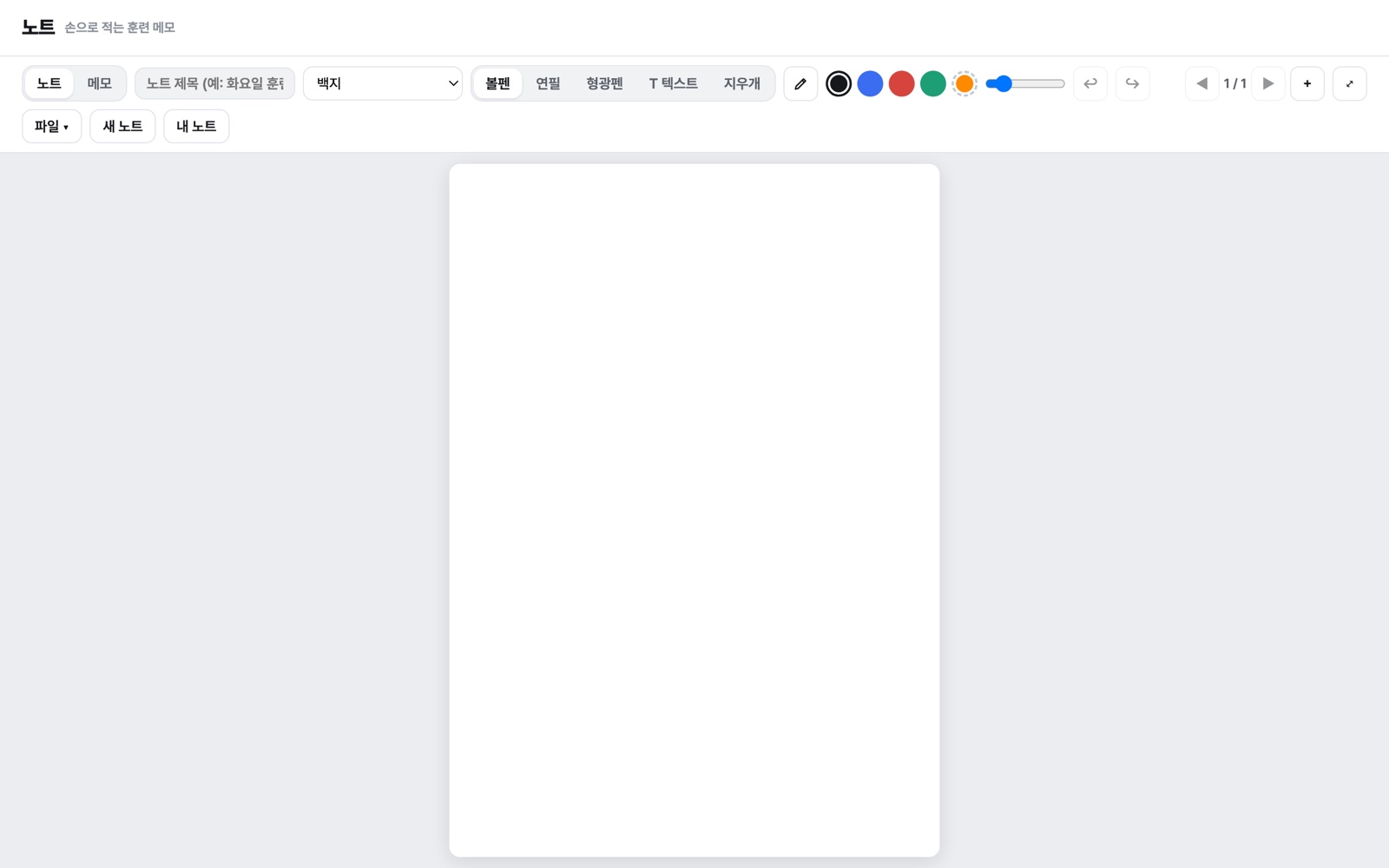Click the 노트 app title heading
Image resolution: width=1389 pixels, height=868 pixels.
pos(38,27)
